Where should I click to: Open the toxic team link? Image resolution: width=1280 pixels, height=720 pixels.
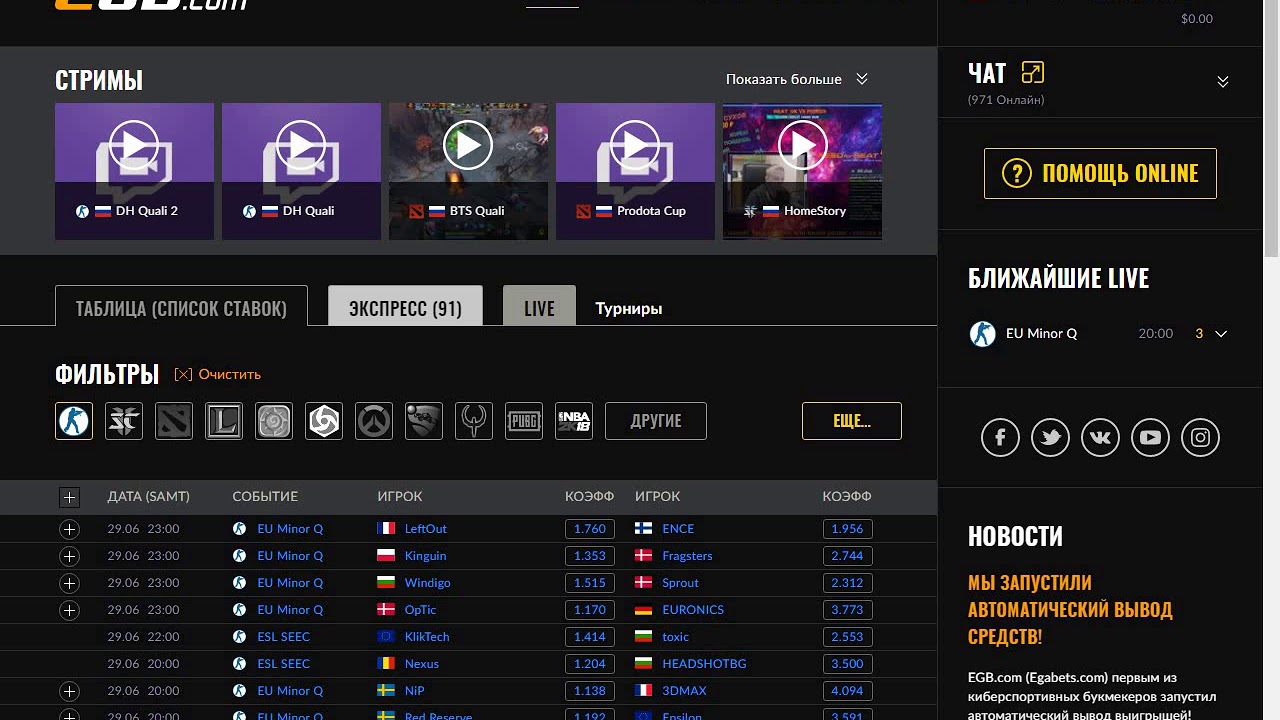click(x=676, y=637)
